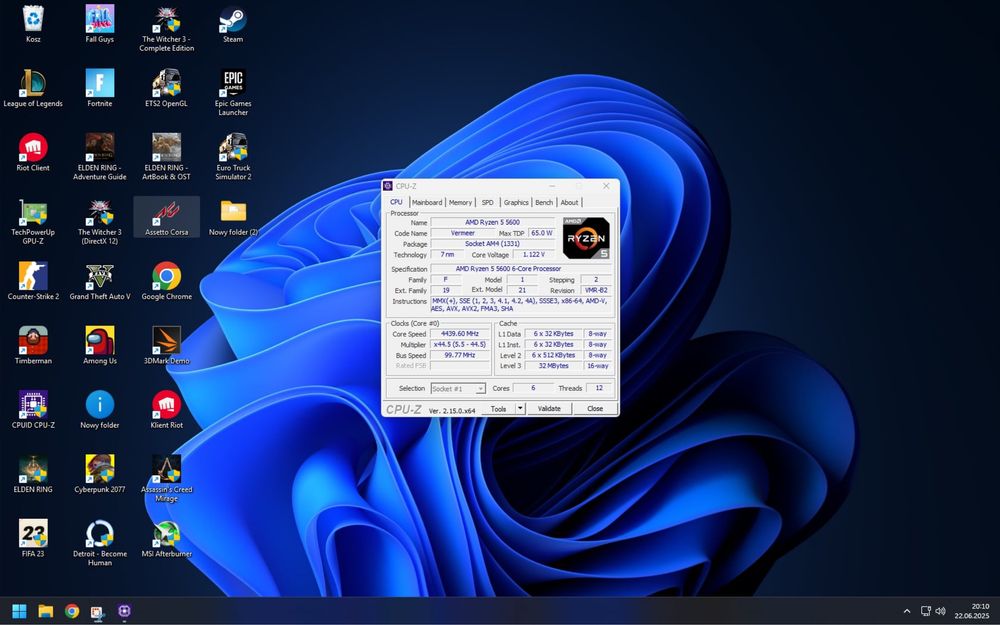Select the Google Chrome desktop shortcut
This screenshot has width=1000, height=625.
tap(166, 281)
